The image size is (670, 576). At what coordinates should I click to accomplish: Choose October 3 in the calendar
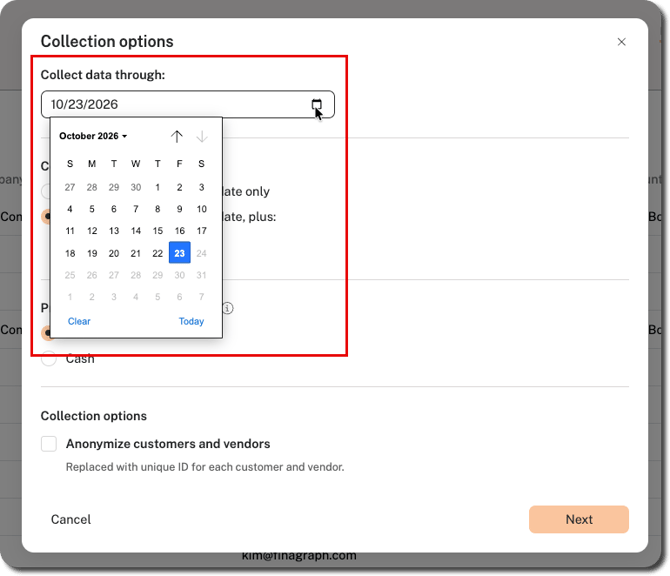202,187
